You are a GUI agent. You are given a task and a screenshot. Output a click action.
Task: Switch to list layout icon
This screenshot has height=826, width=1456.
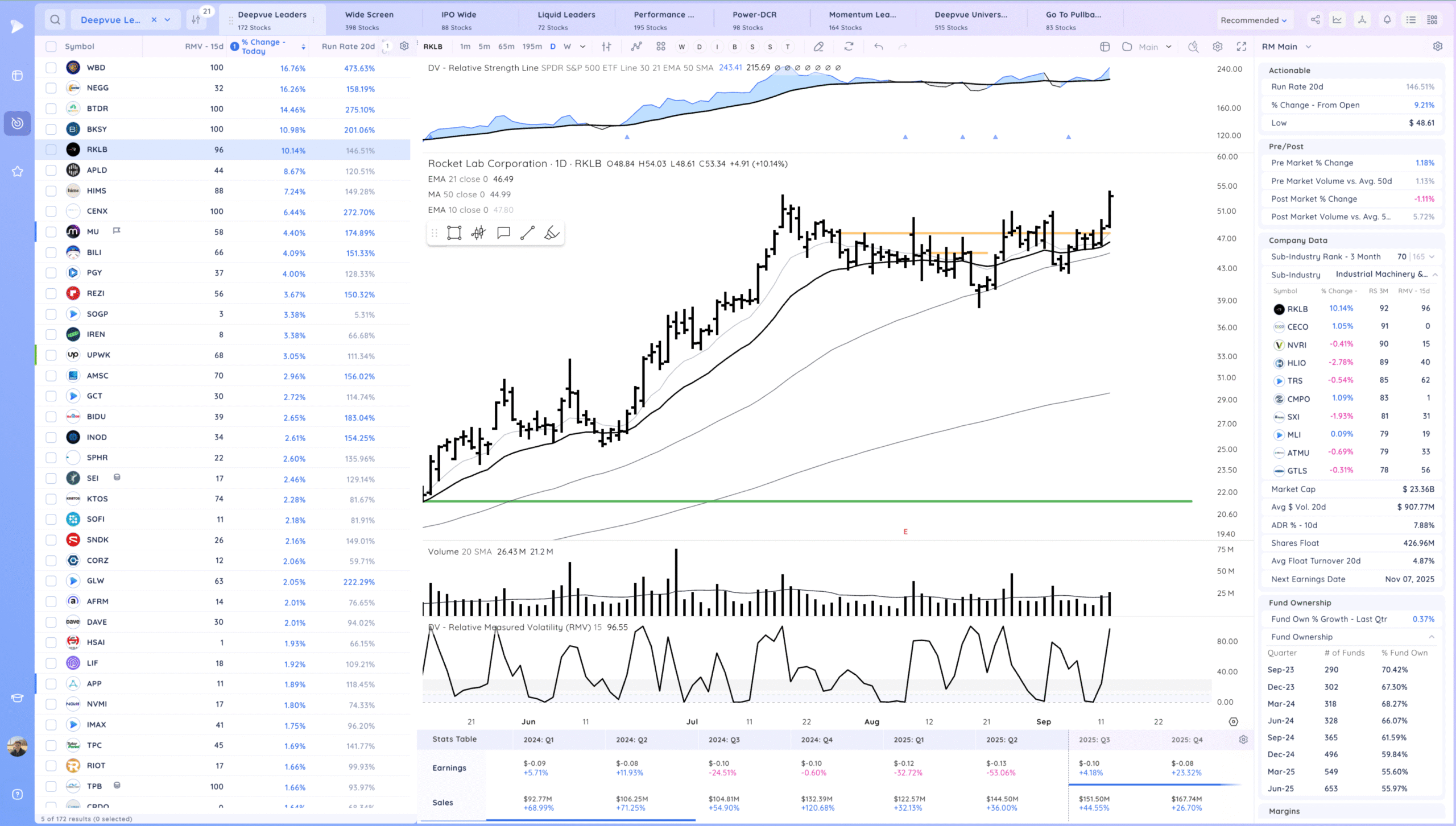pyautogui.click(x=1411, y=20)
